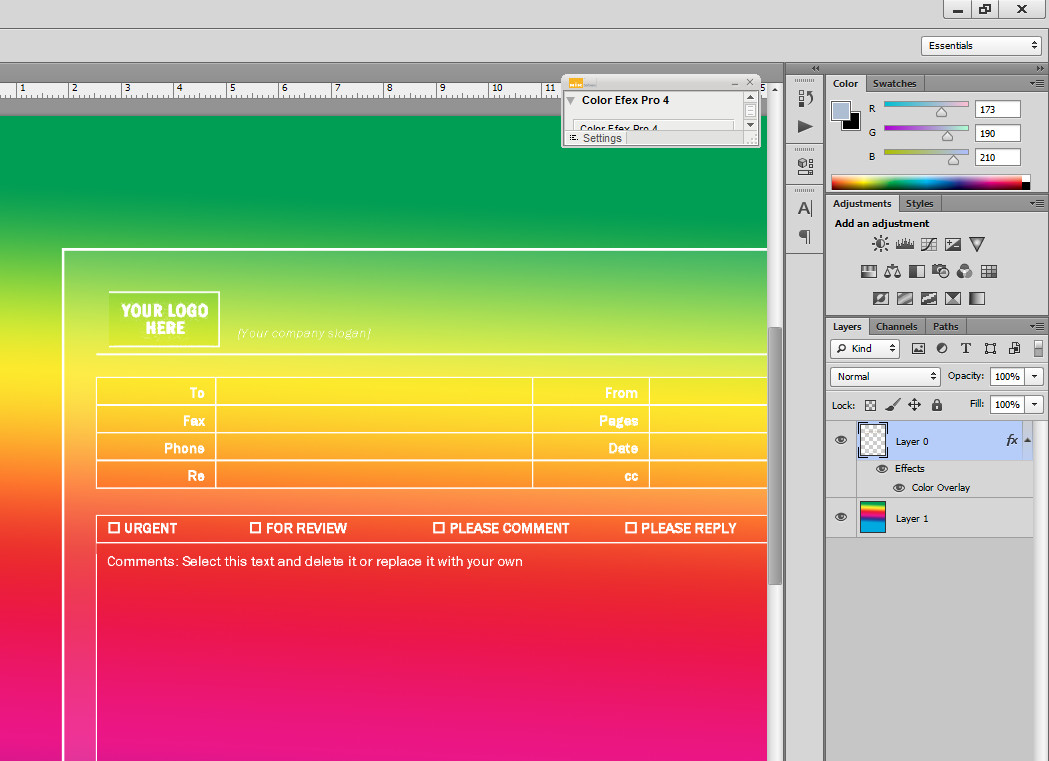Hide Layer 1 with its eye icon

click(x=841, y=517)
